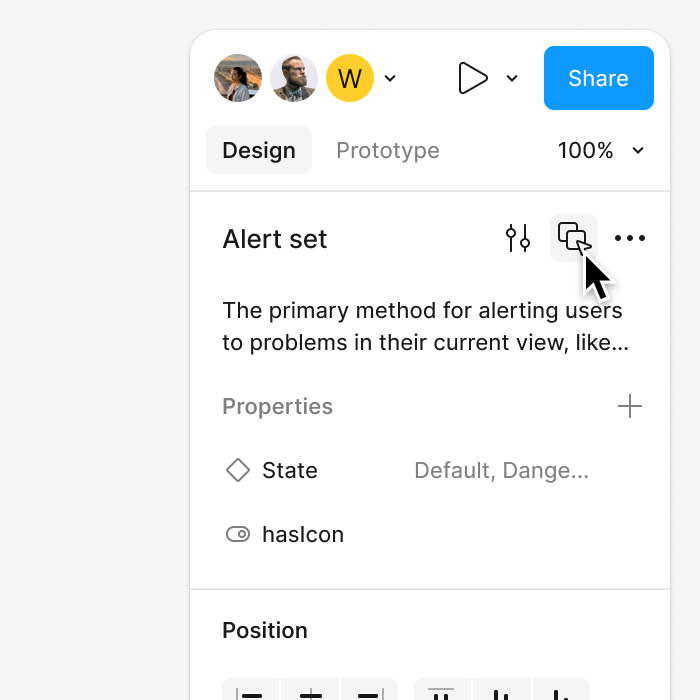Open the Present options dropdown arrow
Image resolution: width=700 pixels, height=700 pixels.
[512, 79]
